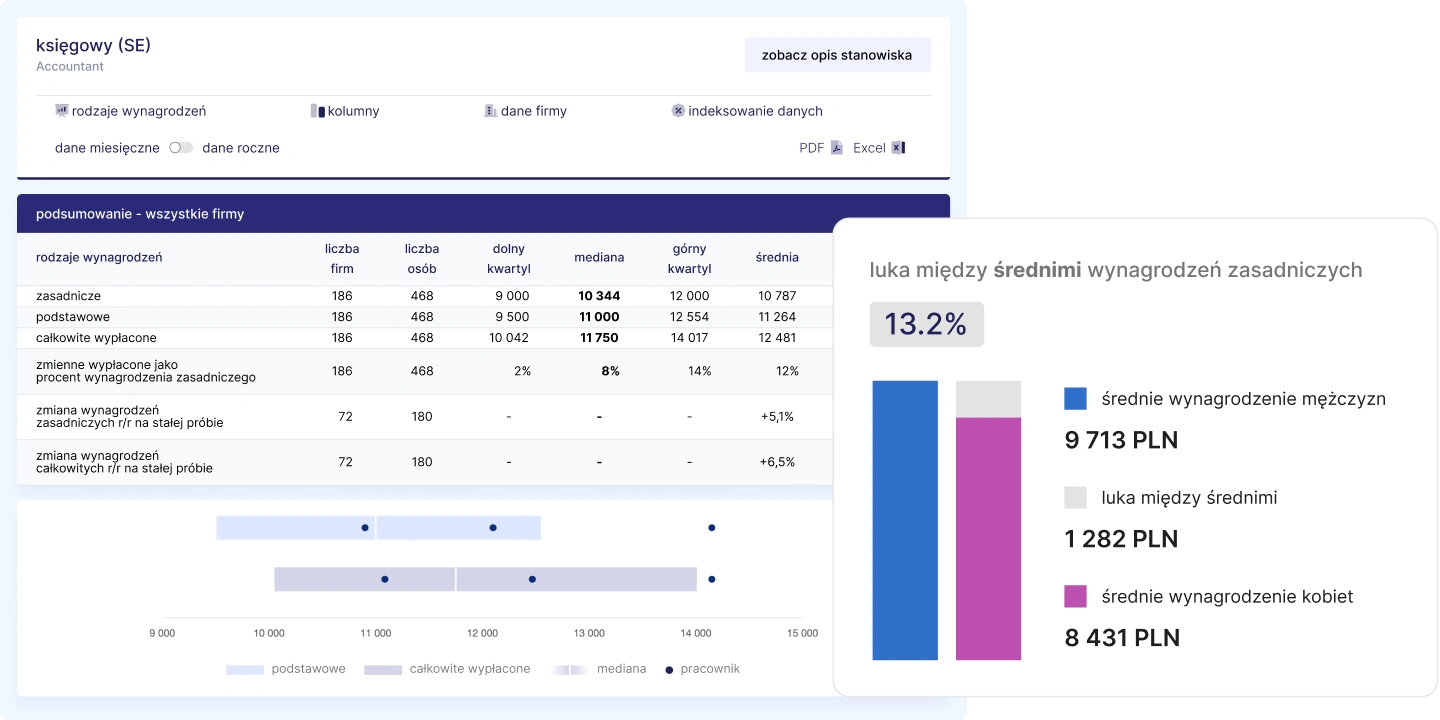Open the rodzaje wynagrodzeń menu label
This screenshot has width=1440, height=720.
click(x=139, y=111)
